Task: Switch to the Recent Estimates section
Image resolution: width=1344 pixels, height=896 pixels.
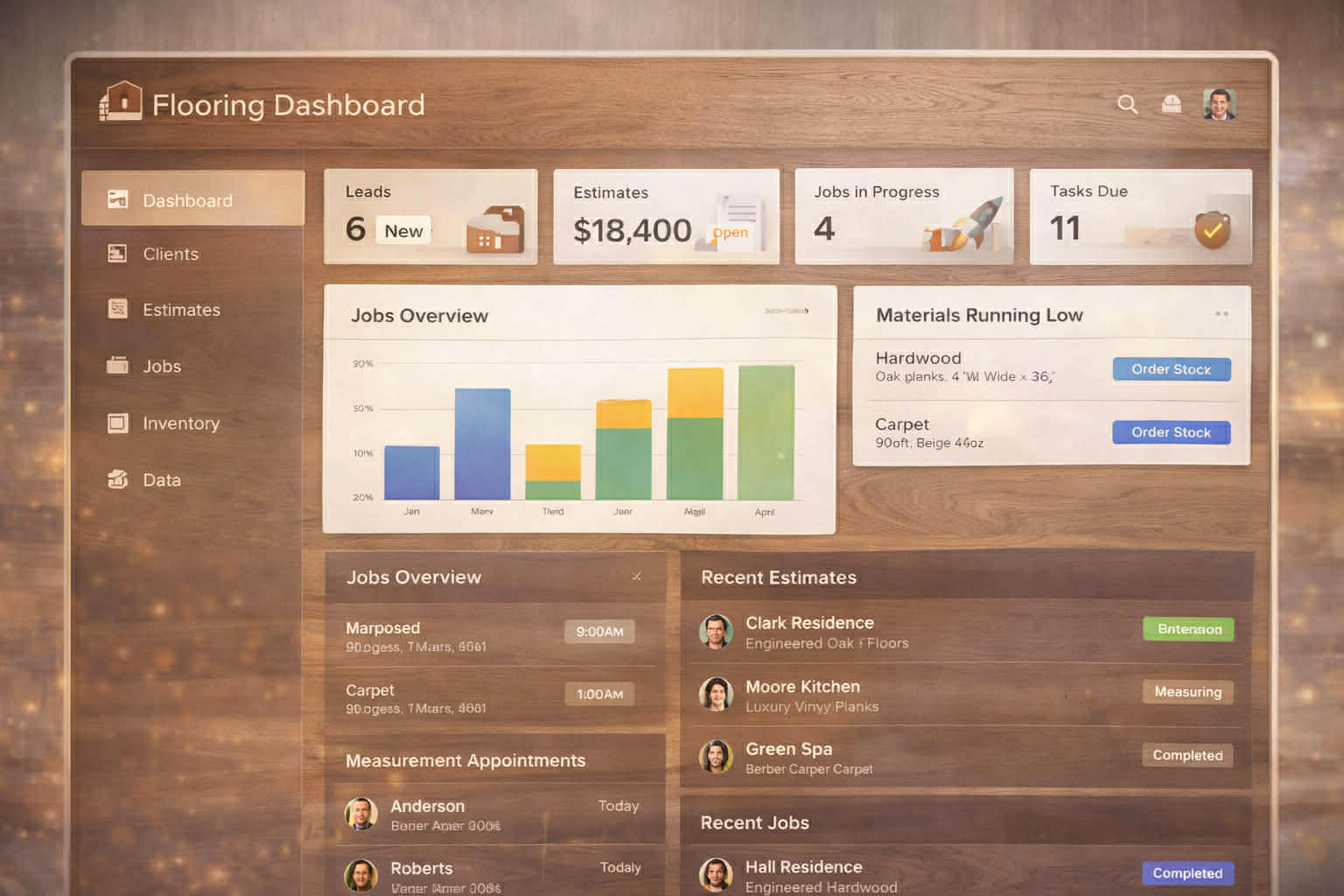Action: (x=777, y=577)
